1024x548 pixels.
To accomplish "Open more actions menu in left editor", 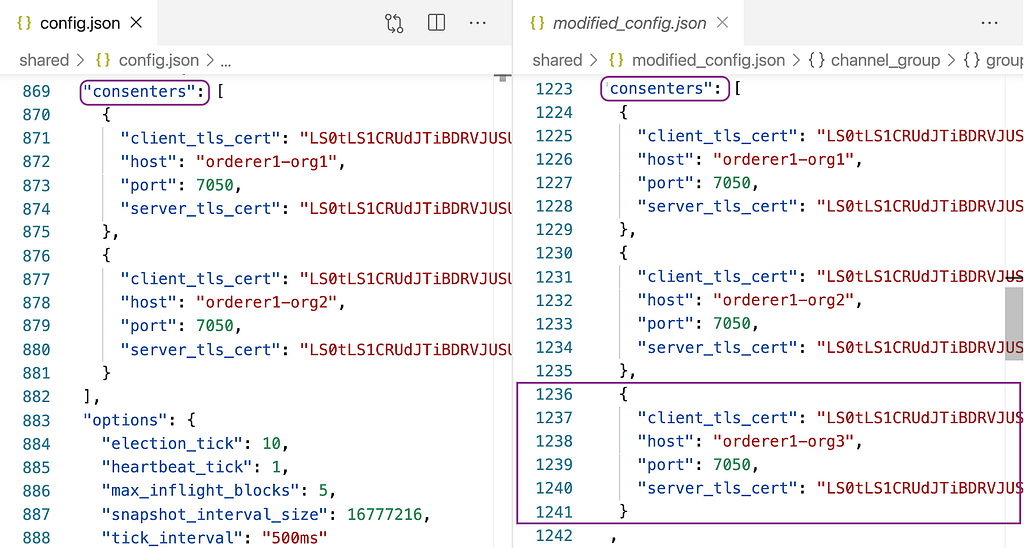I will [x=477, y=23].
